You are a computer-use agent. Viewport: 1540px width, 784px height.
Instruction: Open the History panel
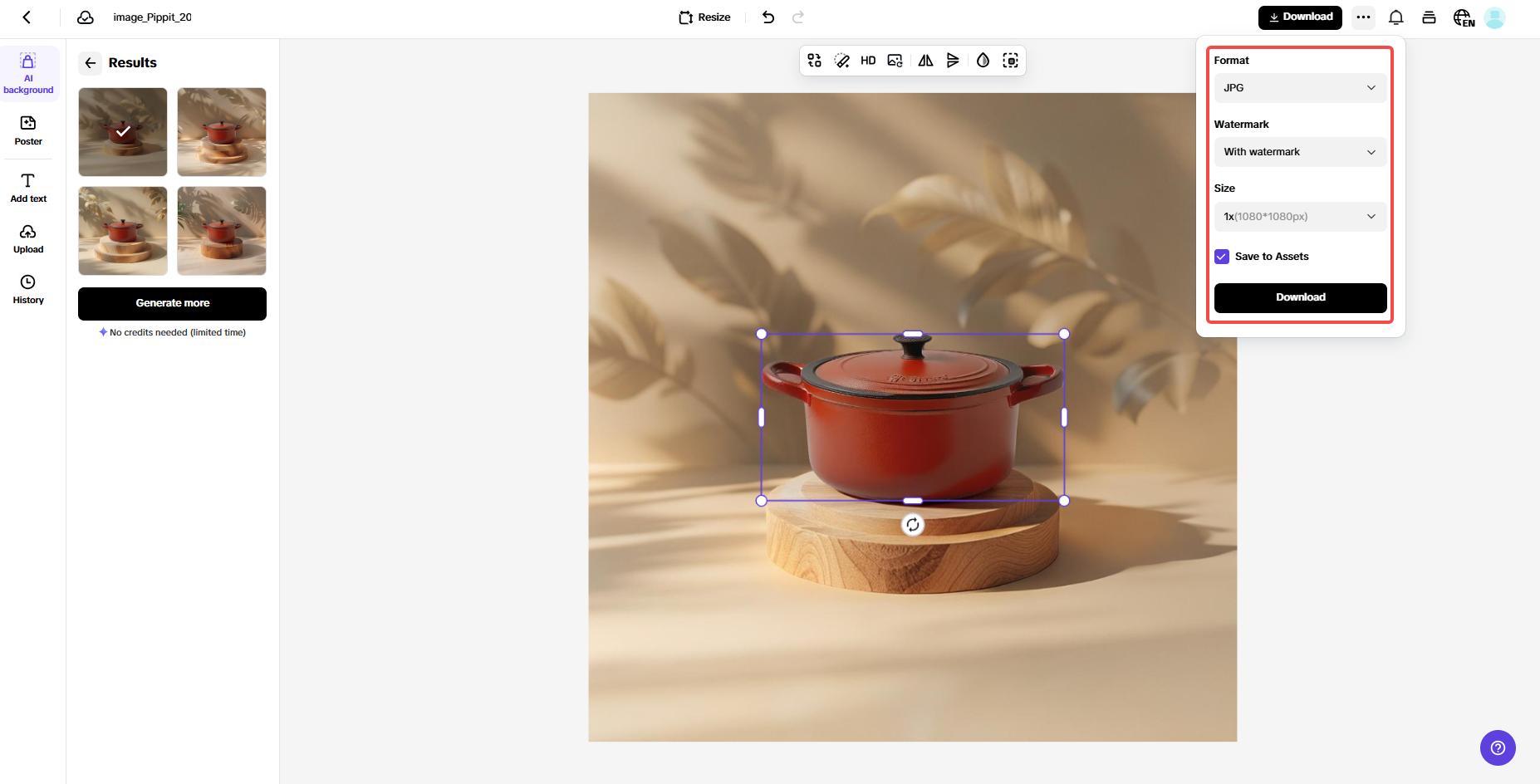tap(28, 290)
